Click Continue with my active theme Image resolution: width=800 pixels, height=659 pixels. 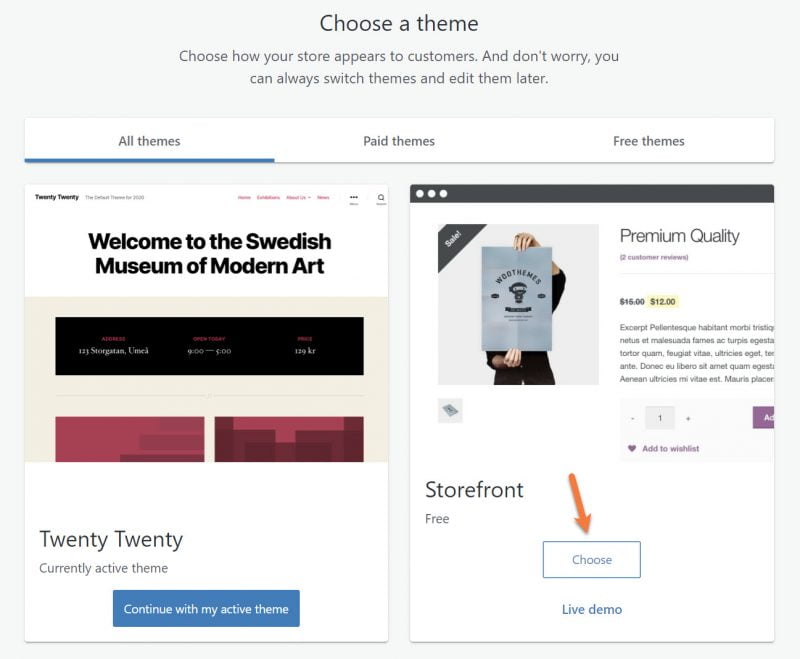tap(206, 608)
